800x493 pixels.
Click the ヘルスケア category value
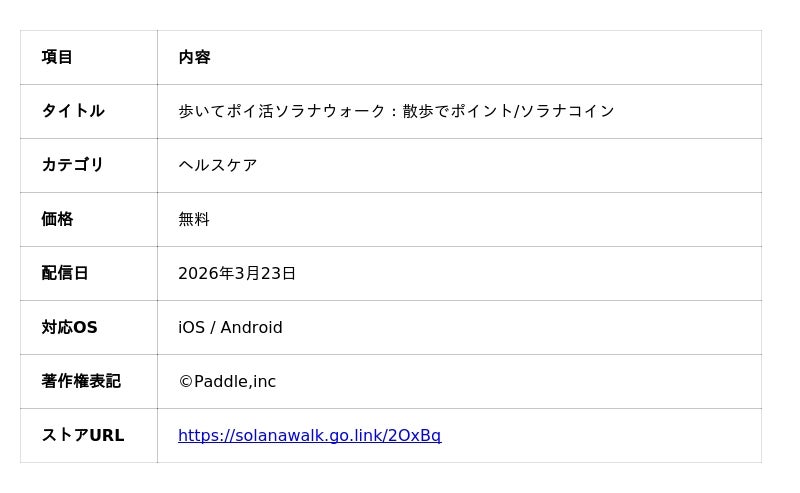click(x=218, y=166)
